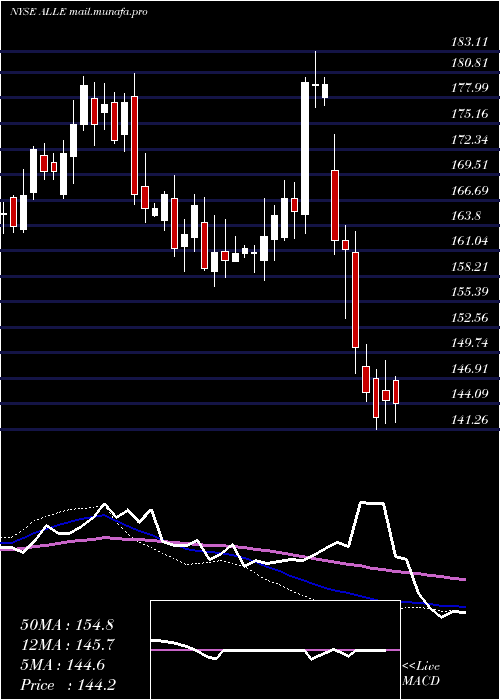Click the 175.16 price axis value
Viewport: 500px width, 700px height.
coord(469,114)
